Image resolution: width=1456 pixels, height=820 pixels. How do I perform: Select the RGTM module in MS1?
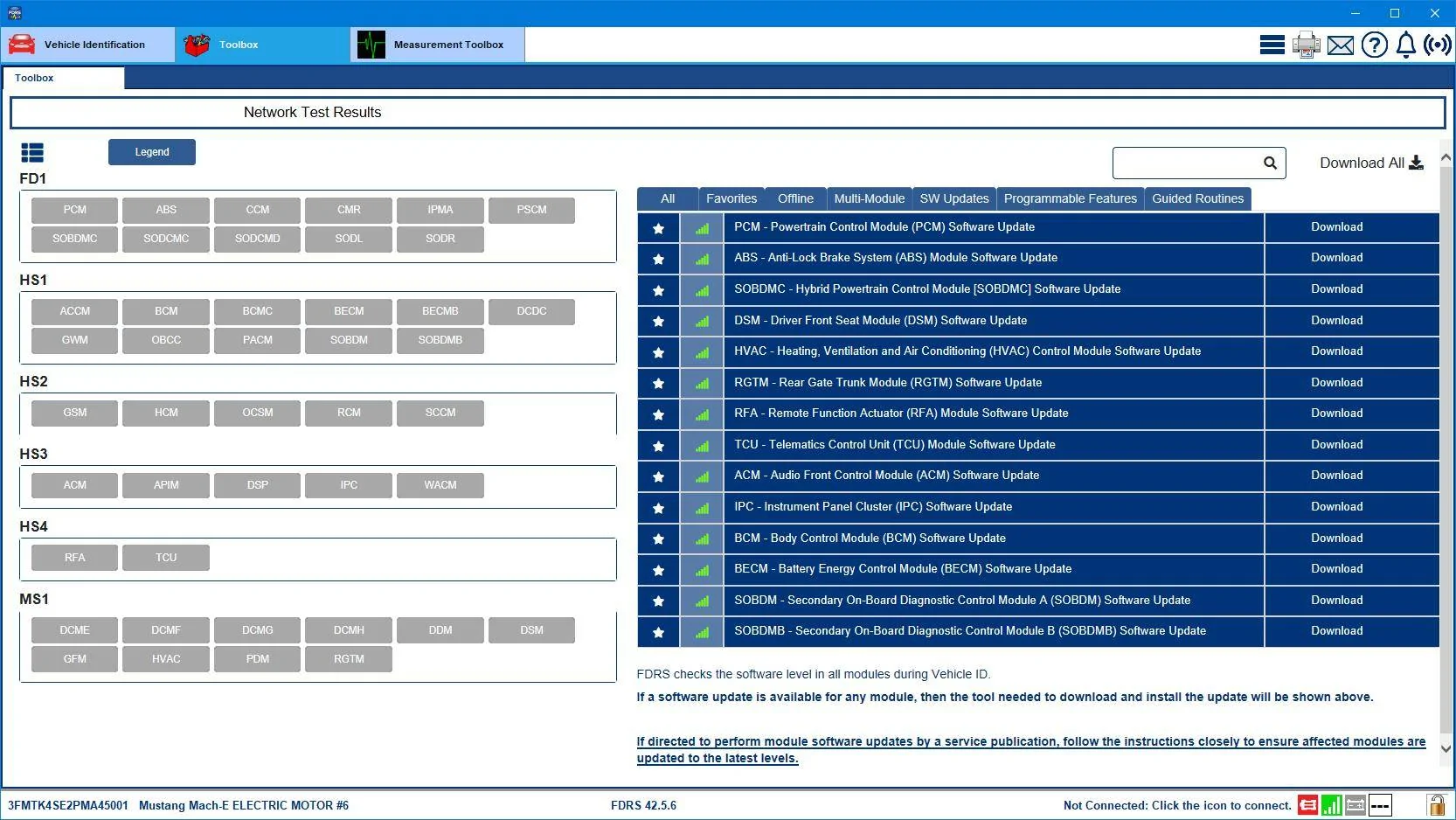(349, 660)
